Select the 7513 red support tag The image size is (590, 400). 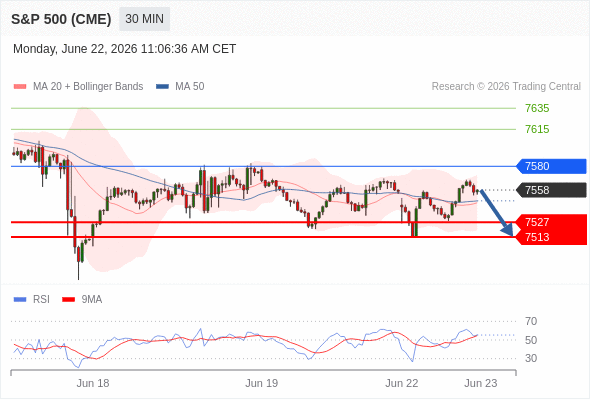[x=551, y=237]
